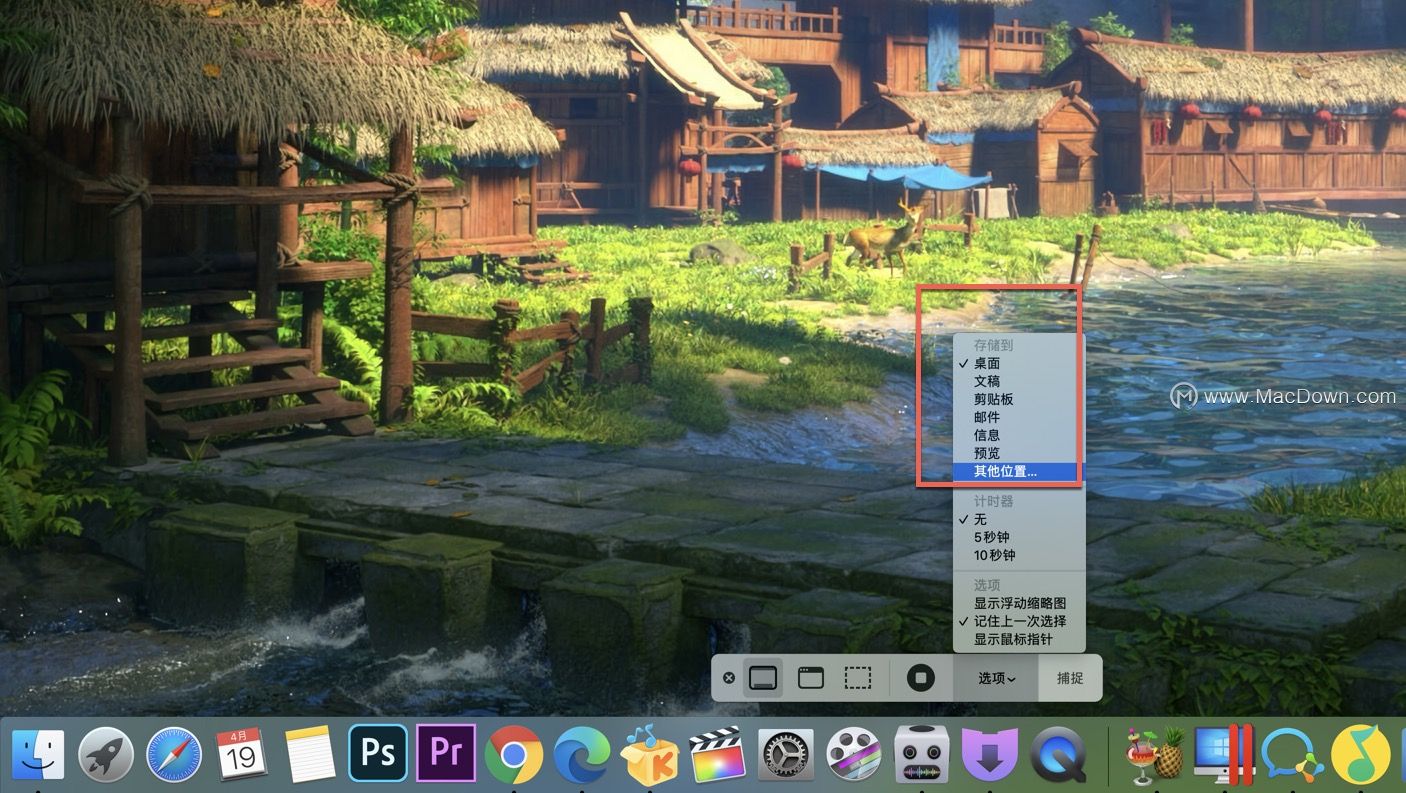Select capture selected window mode

(x=810, y=678)
